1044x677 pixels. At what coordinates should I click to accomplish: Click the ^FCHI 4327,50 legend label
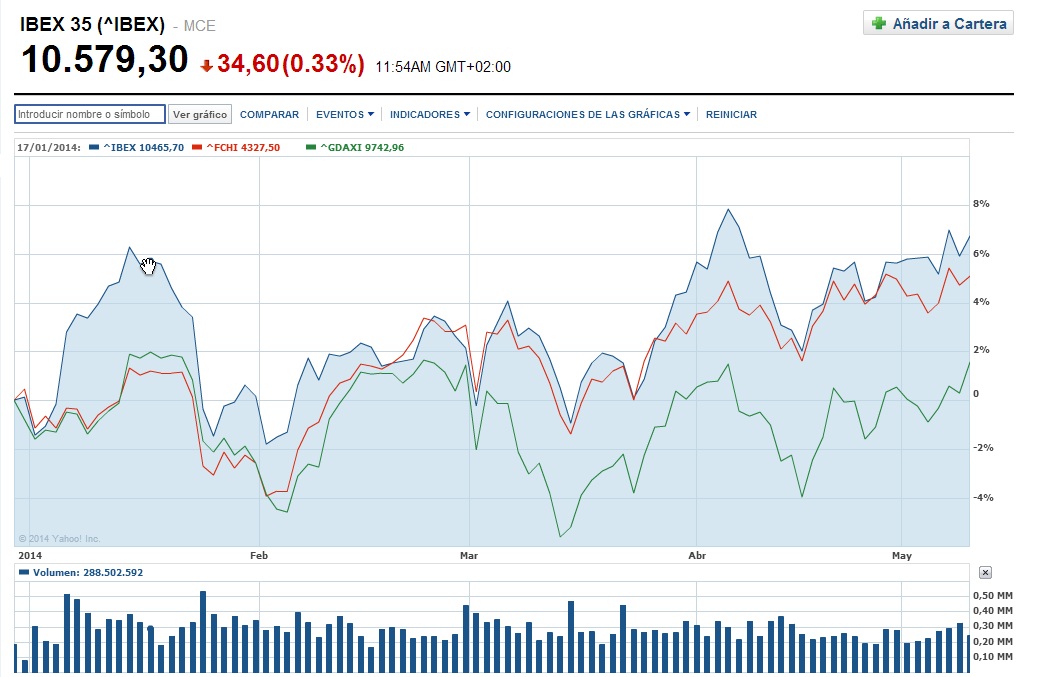coord(243,147)
